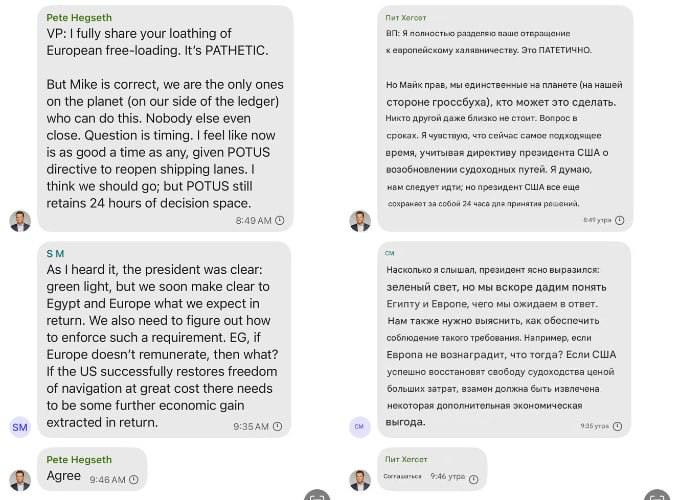Click the timer icon beside 9:46 AM
This screenshot has width=680, height=500.
click(x=134, y=479)
